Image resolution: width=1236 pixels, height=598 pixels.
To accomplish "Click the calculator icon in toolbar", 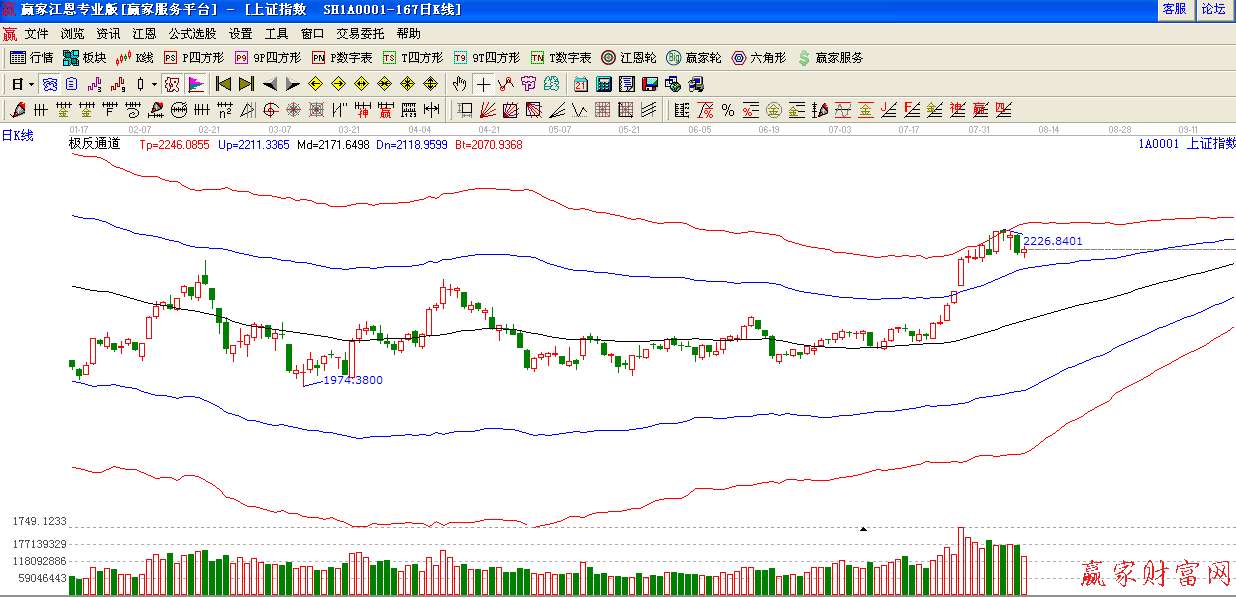I will pyautogui.click(x=604, y=84).
